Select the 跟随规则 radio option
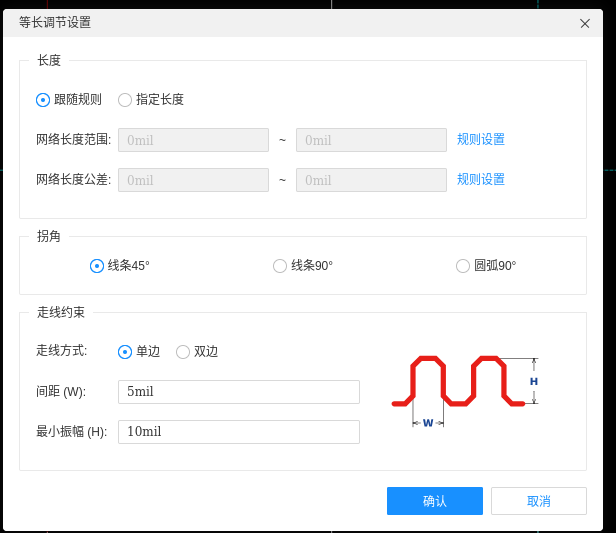Screen dimensions: 616x533 pyautogui.click(x=43, y=100)
